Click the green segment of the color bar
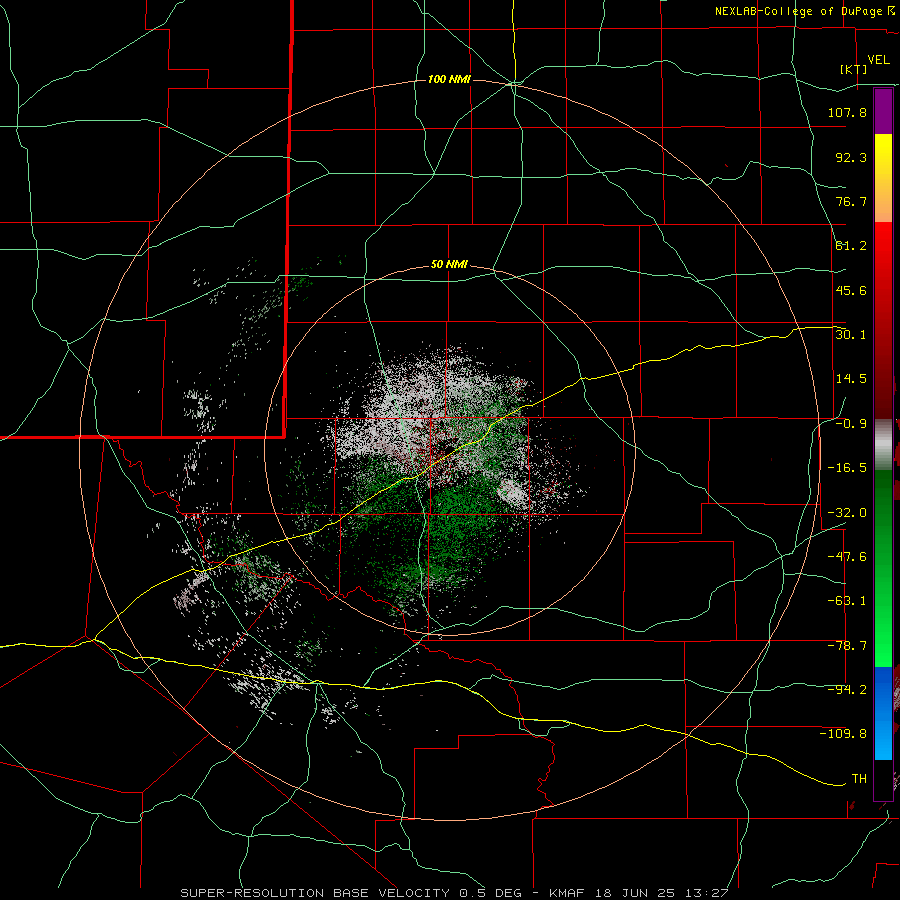Screen dimensions: 900x900 (x=883, y=568)
